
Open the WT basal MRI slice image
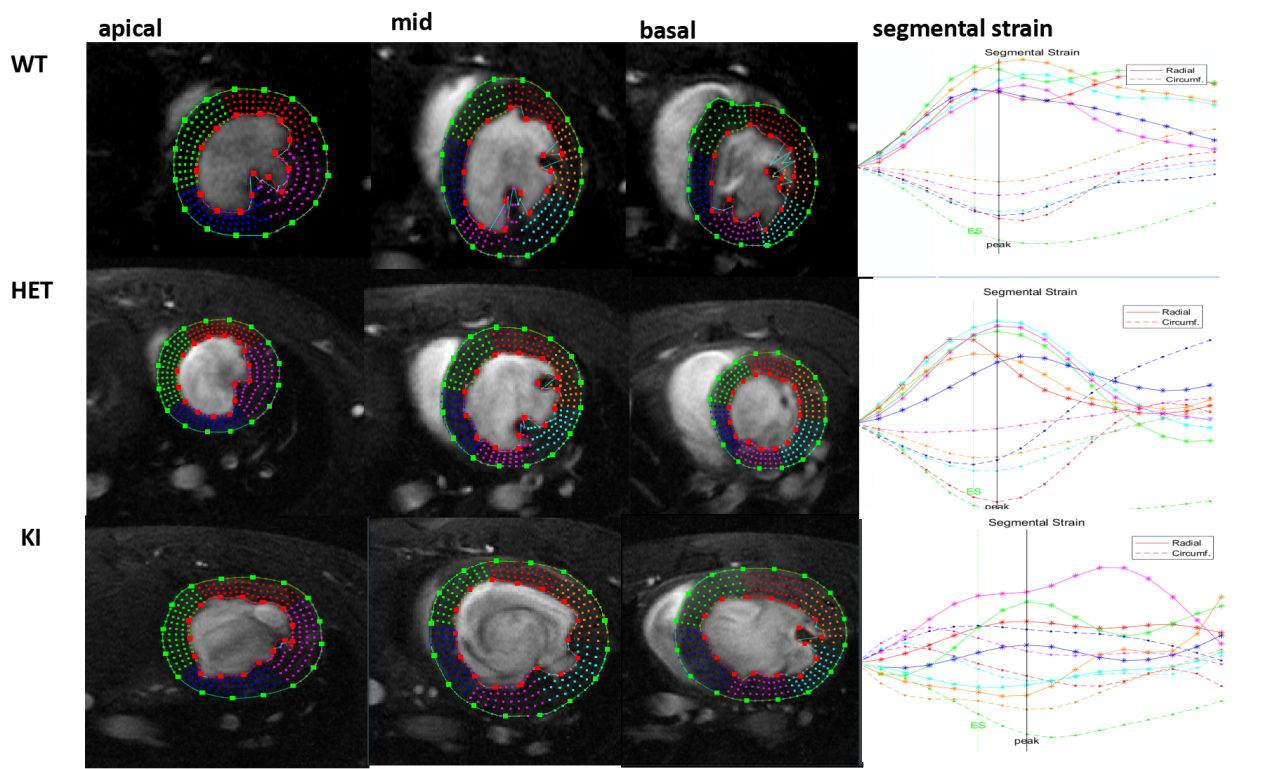(741, 159)
